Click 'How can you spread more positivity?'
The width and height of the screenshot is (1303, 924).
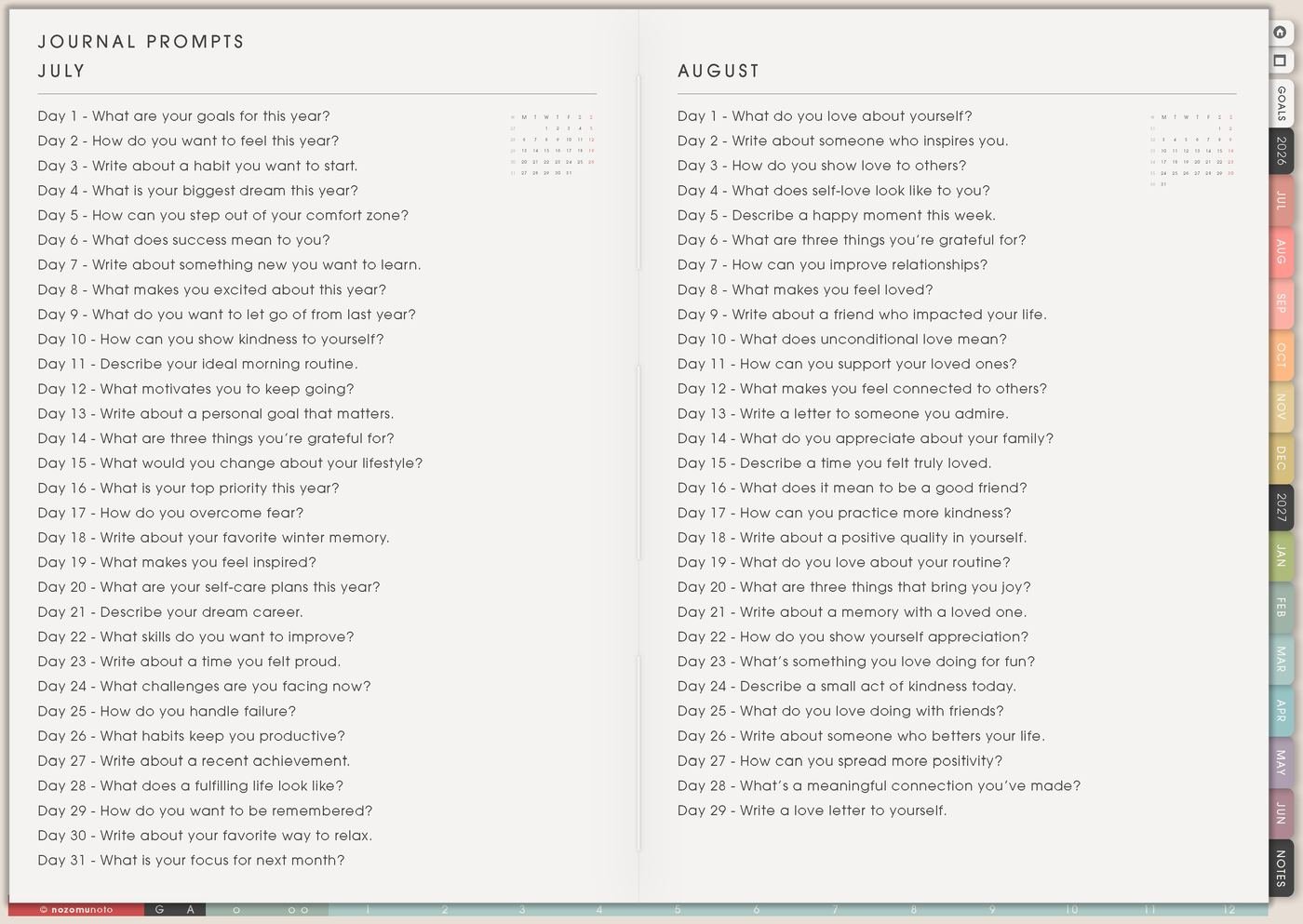(x=871, y=760)
